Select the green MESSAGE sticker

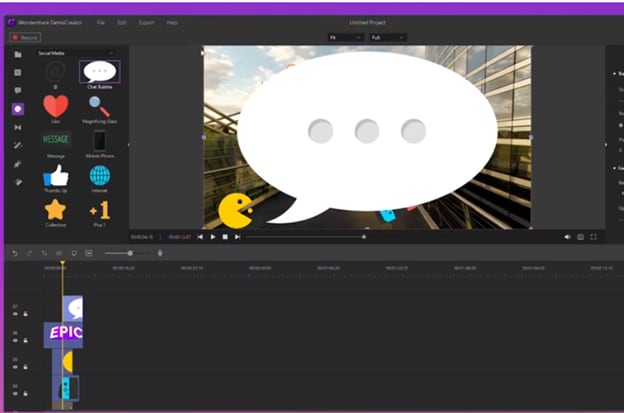pyautogui.click(x=56, y=139)
